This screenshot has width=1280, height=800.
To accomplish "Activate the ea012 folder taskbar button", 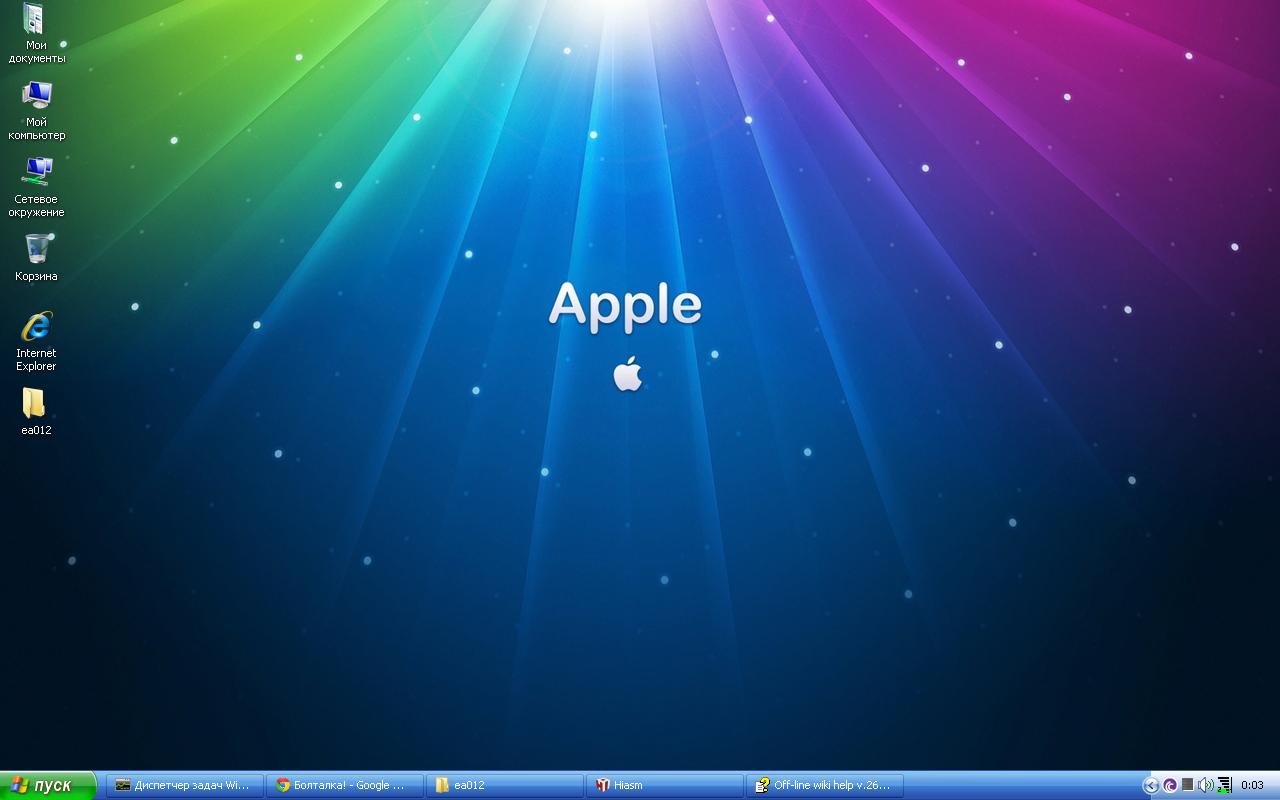I will tap(505, 785).
